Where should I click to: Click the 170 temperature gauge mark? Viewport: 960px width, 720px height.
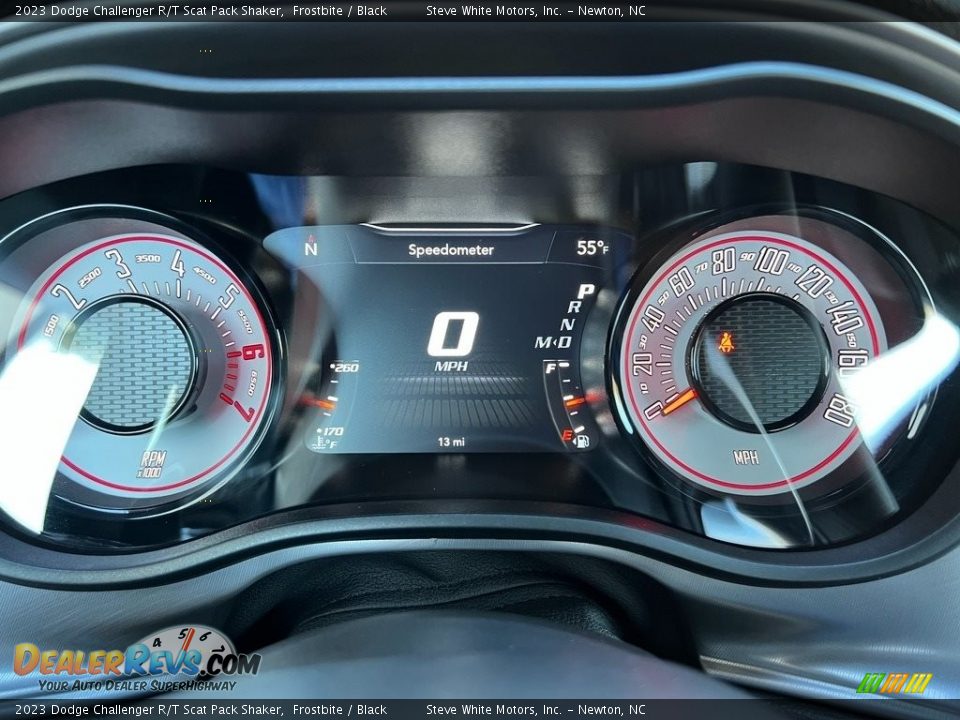332,431
